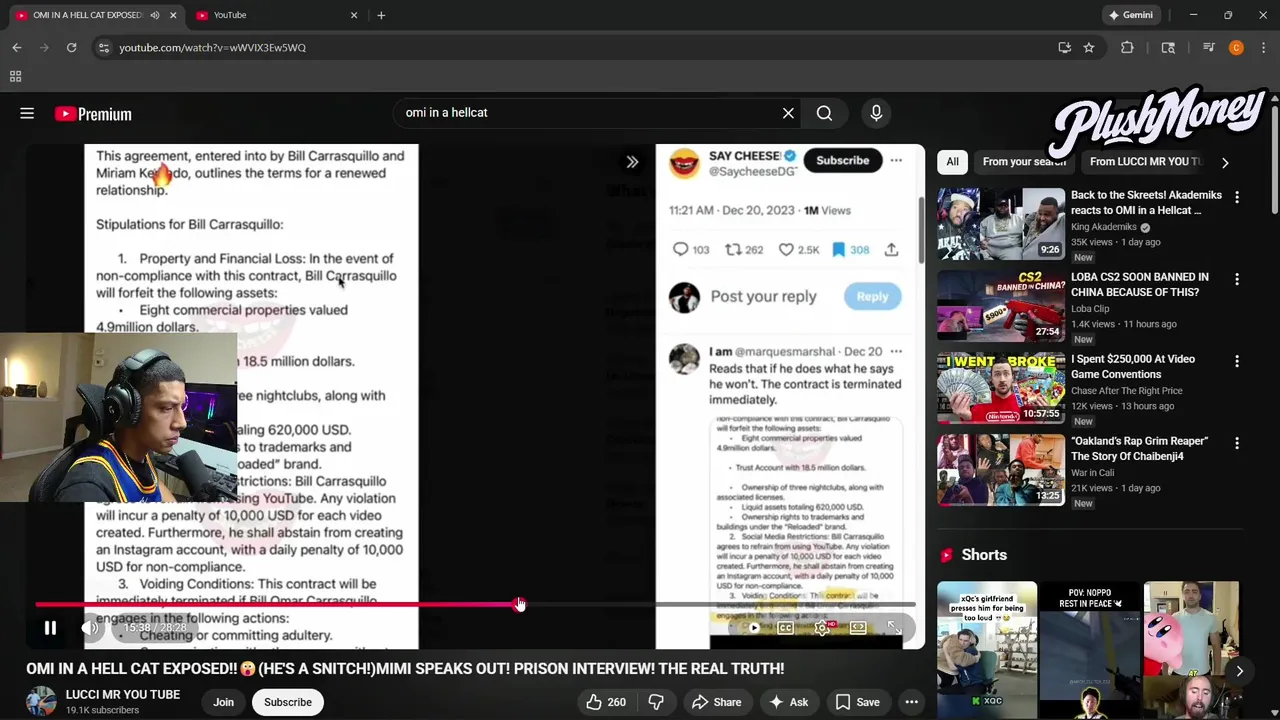The width and height of the screenshot is (1280, 720).
Task: Select From LUCCI MR YOU TUBE chip
Action: 1145,161
